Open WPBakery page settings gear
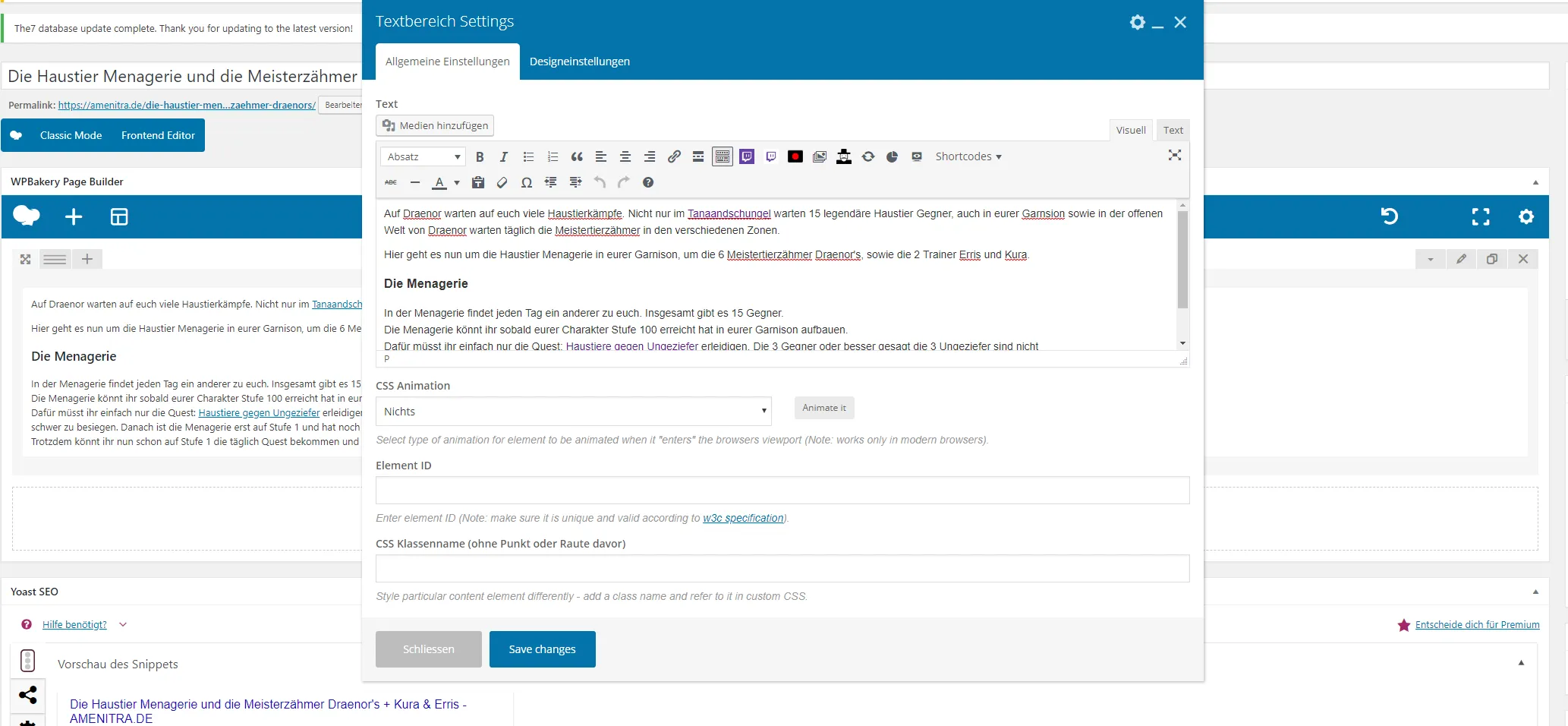Viewport: 1568px width, 726px height. coord(1526,216)
